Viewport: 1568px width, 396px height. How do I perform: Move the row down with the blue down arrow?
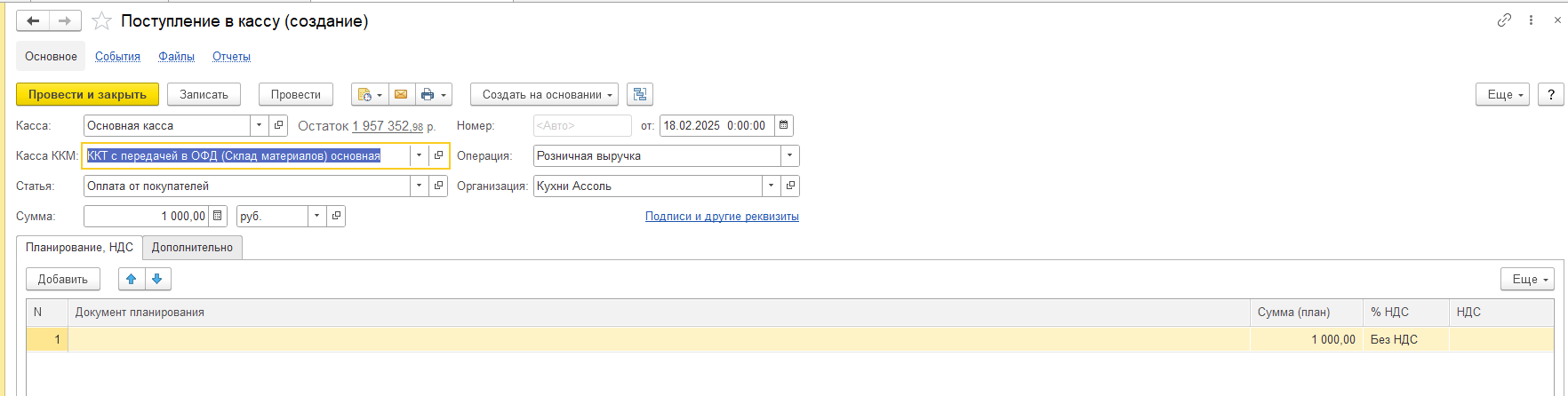pyautogui.click(x=157, y=279)
